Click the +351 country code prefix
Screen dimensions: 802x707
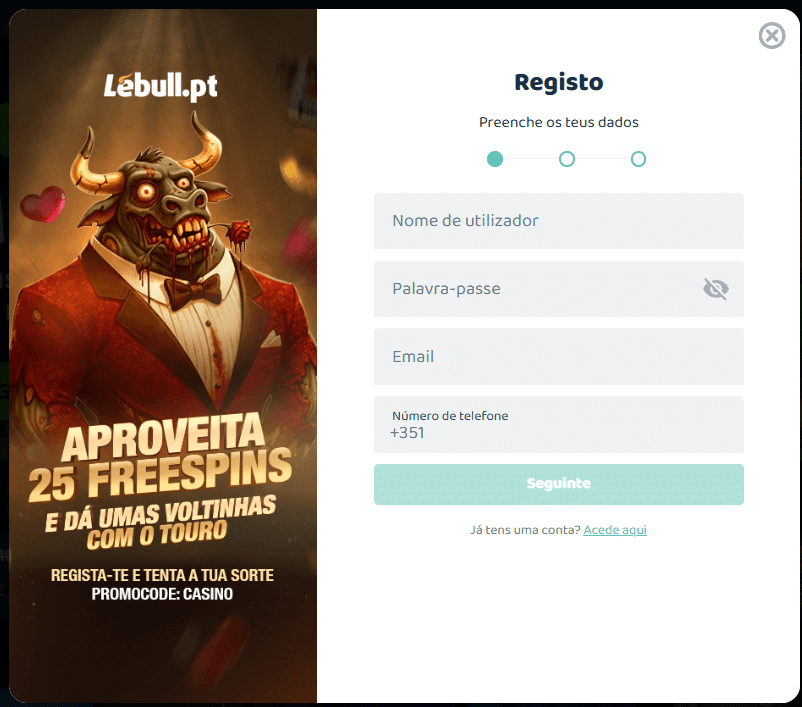click(x=407, y=433)
